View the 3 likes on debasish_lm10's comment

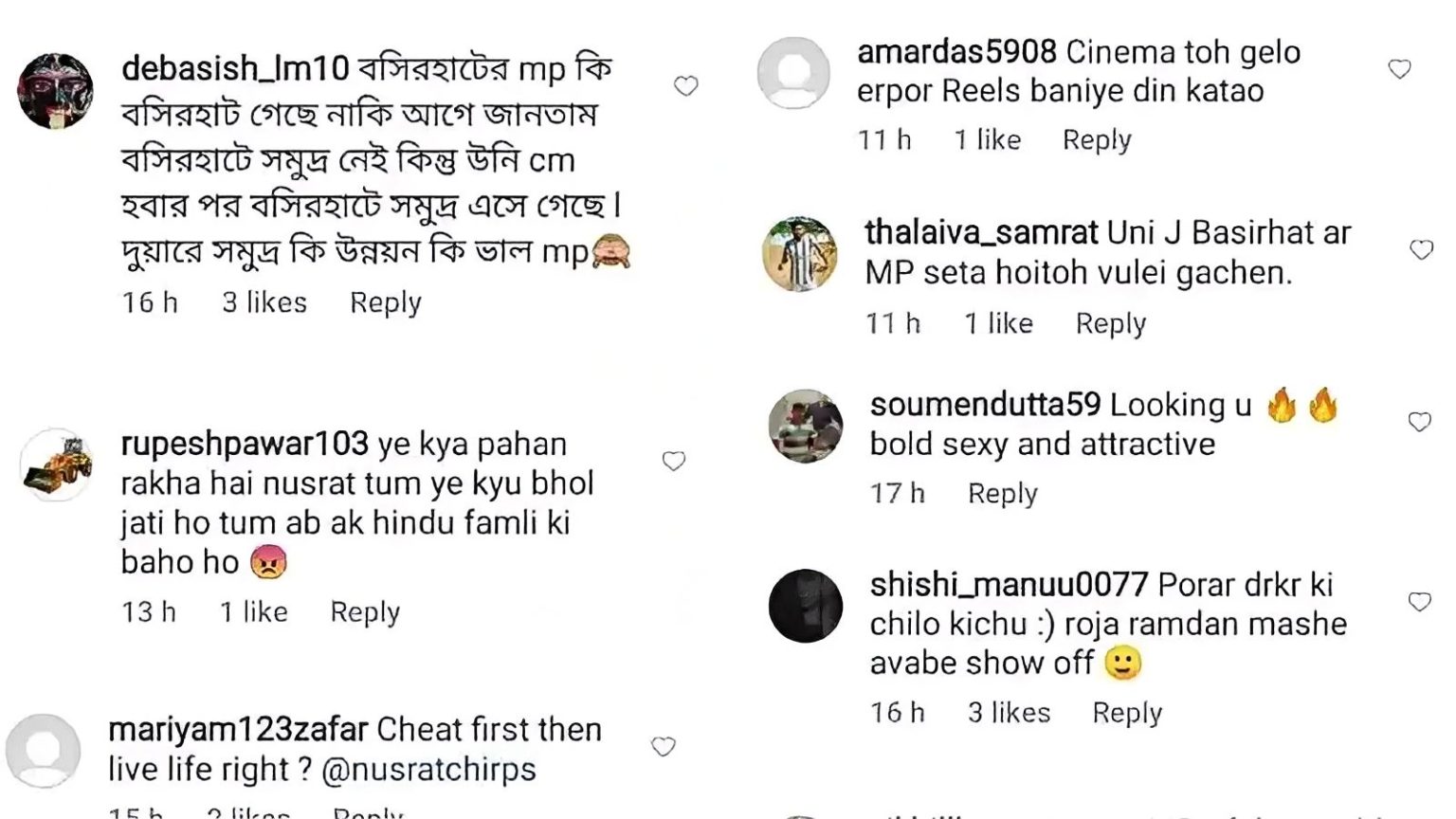pos(264,302)
